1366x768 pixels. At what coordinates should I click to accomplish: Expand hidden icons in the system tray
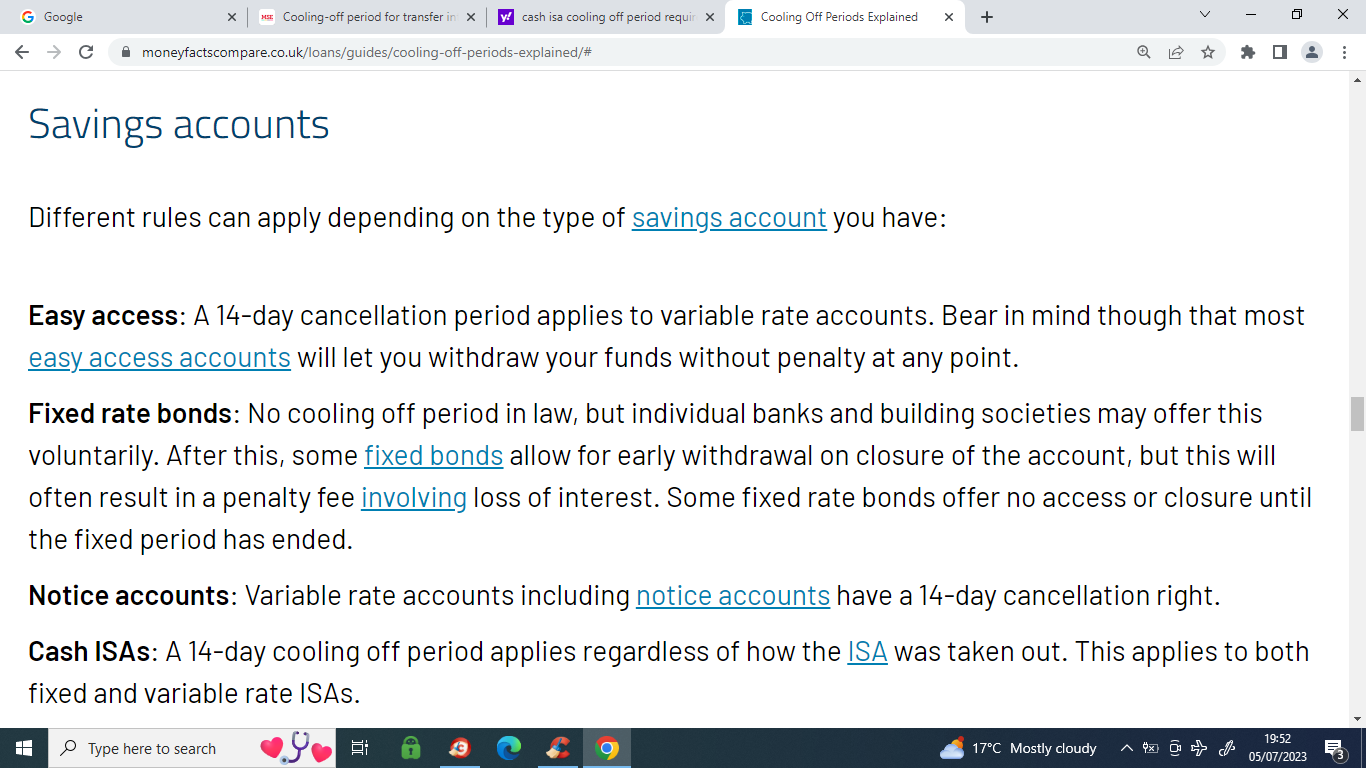coord(1127,748)
